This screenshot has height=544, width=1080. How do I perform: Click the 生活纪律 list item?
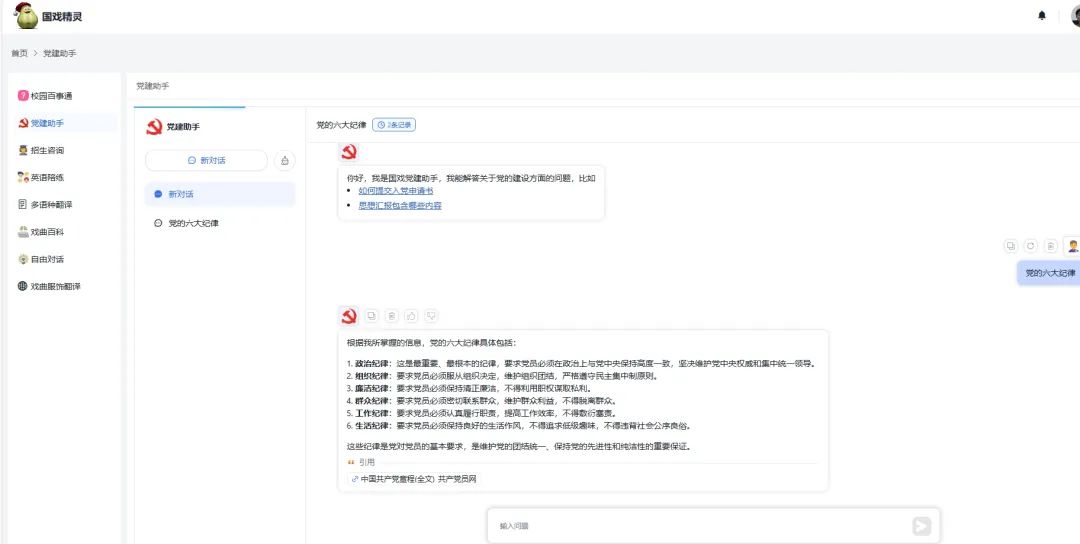(519, 426)
